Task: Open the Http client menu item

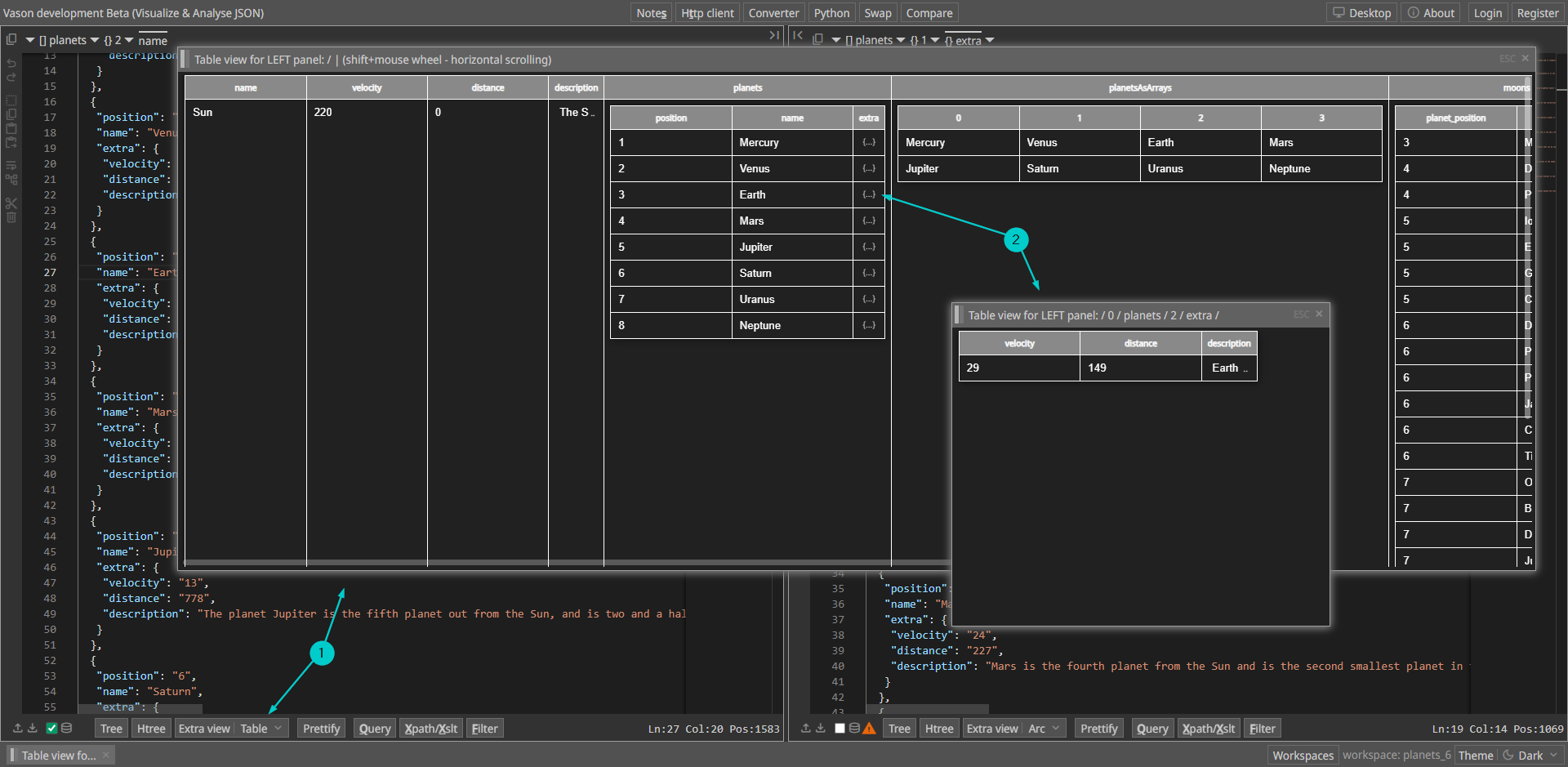Action: [x=707, y=13]
